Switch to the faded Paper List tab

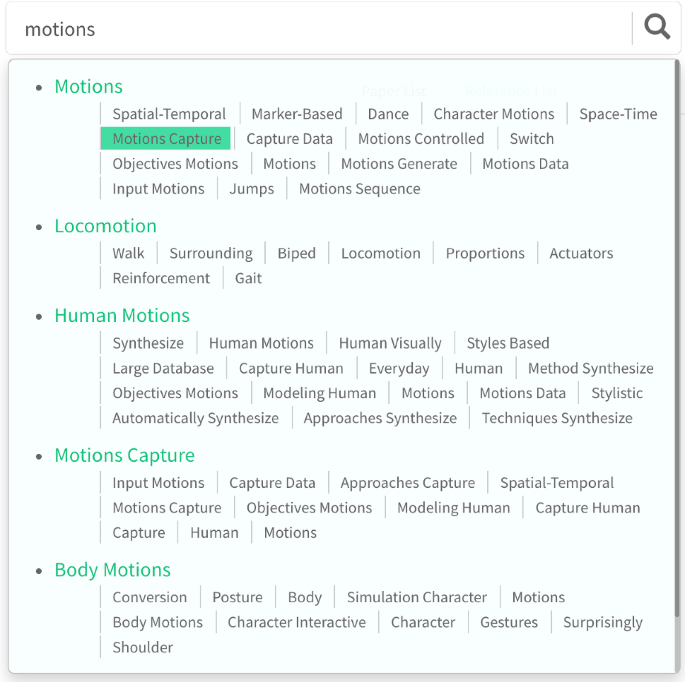[x=394, y=91]
